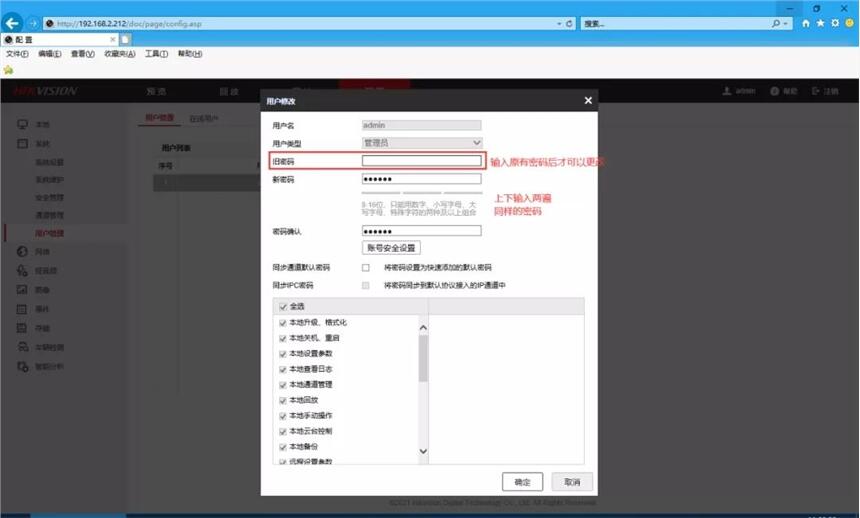Screen dimensions: 860x518
Task: Click the 确定 confirm button
Action: [522, 482]
